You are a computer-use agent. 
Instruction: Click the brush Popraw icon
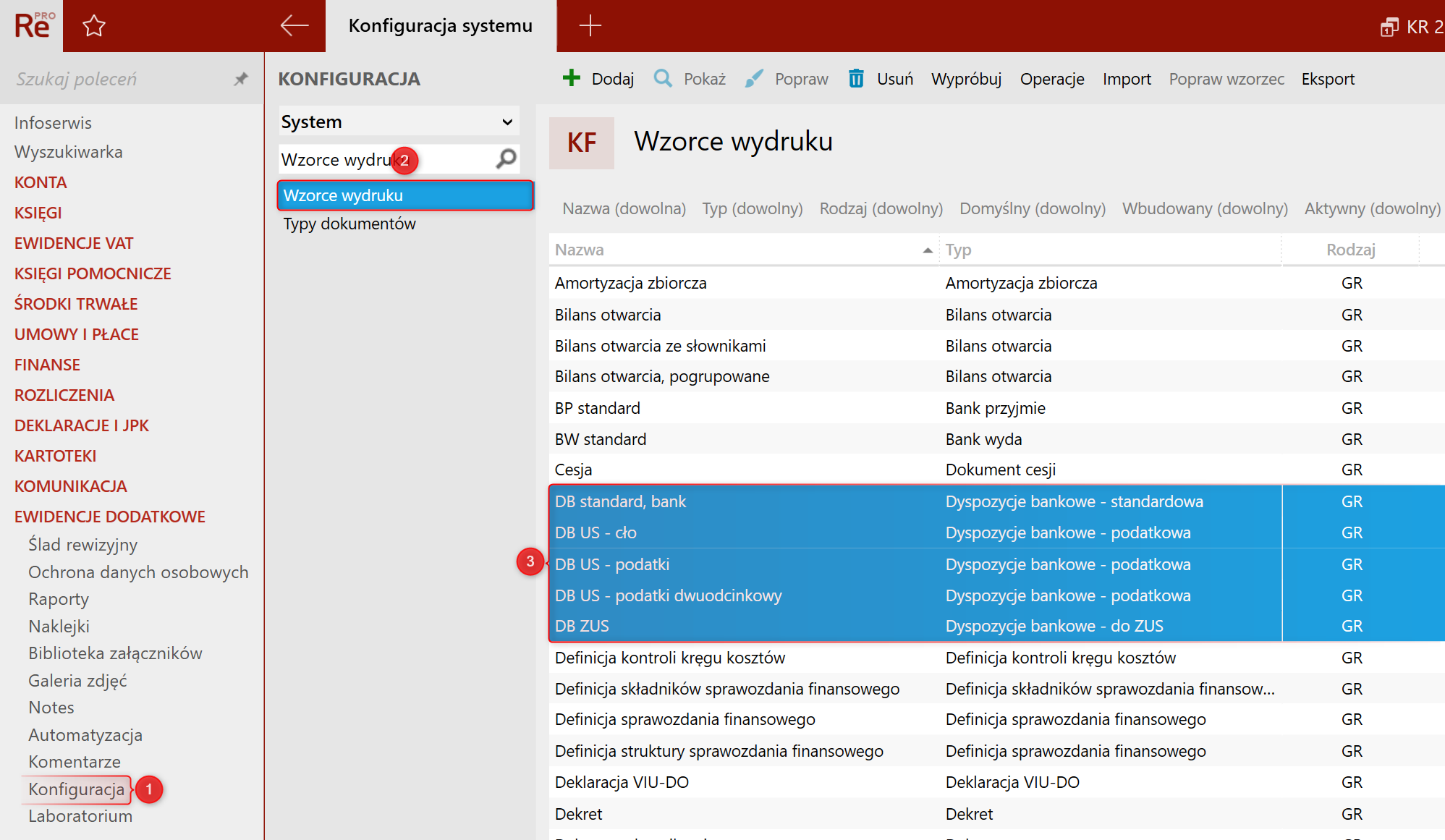754,78
